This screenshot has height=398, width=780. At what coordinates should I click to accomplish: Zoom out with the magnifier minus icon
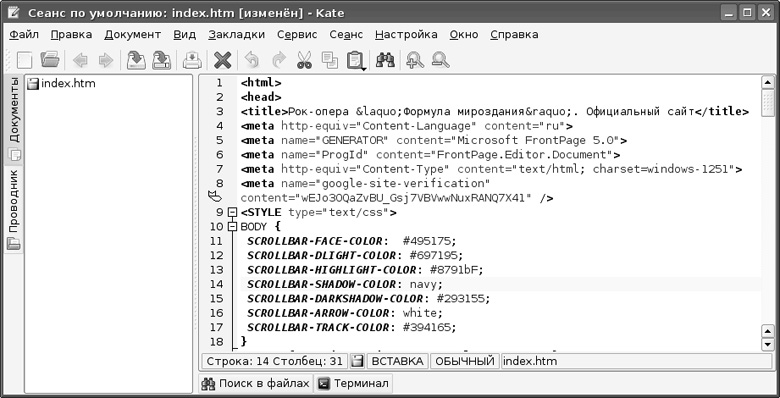pos(440,61)
